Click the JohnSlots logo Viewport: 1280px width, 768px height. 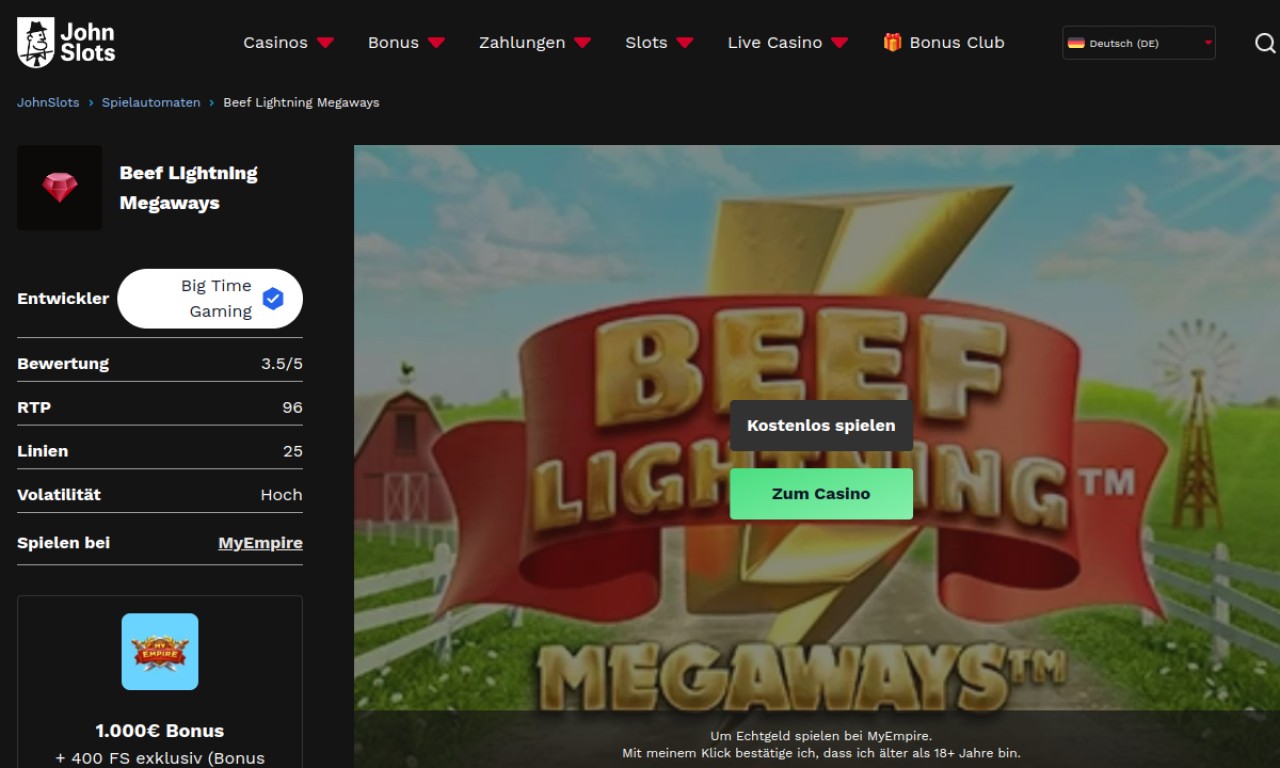point(66,43)
